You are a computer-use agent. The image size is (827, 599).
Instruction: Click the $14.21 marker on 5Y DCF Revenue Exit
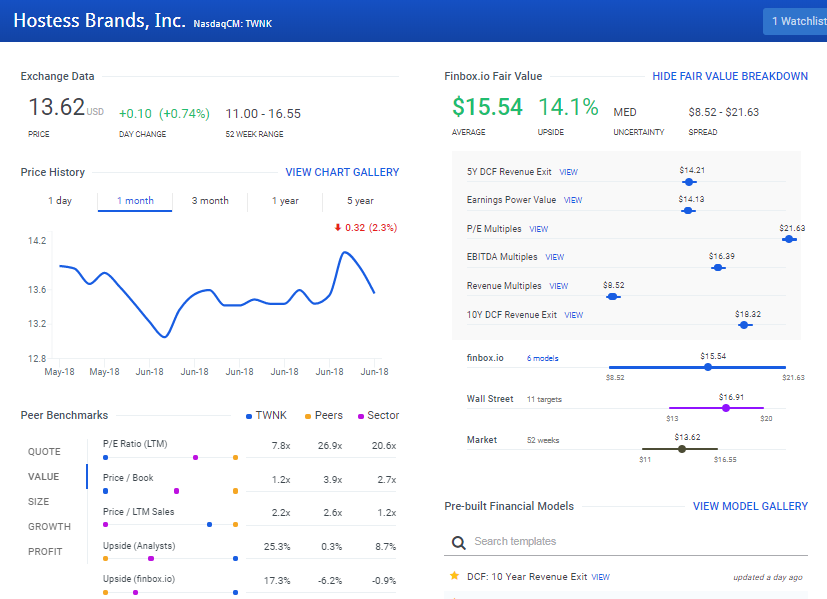[689, 182]
